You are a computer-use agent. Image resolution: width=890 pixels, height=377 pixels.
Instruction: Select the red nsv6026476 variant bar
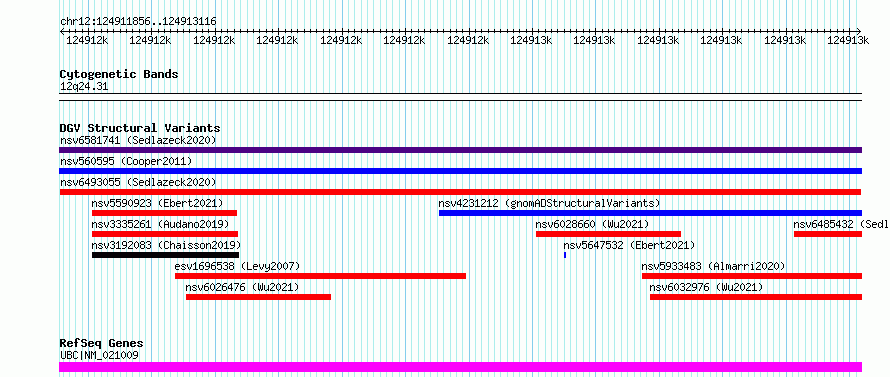click(258, 297)
